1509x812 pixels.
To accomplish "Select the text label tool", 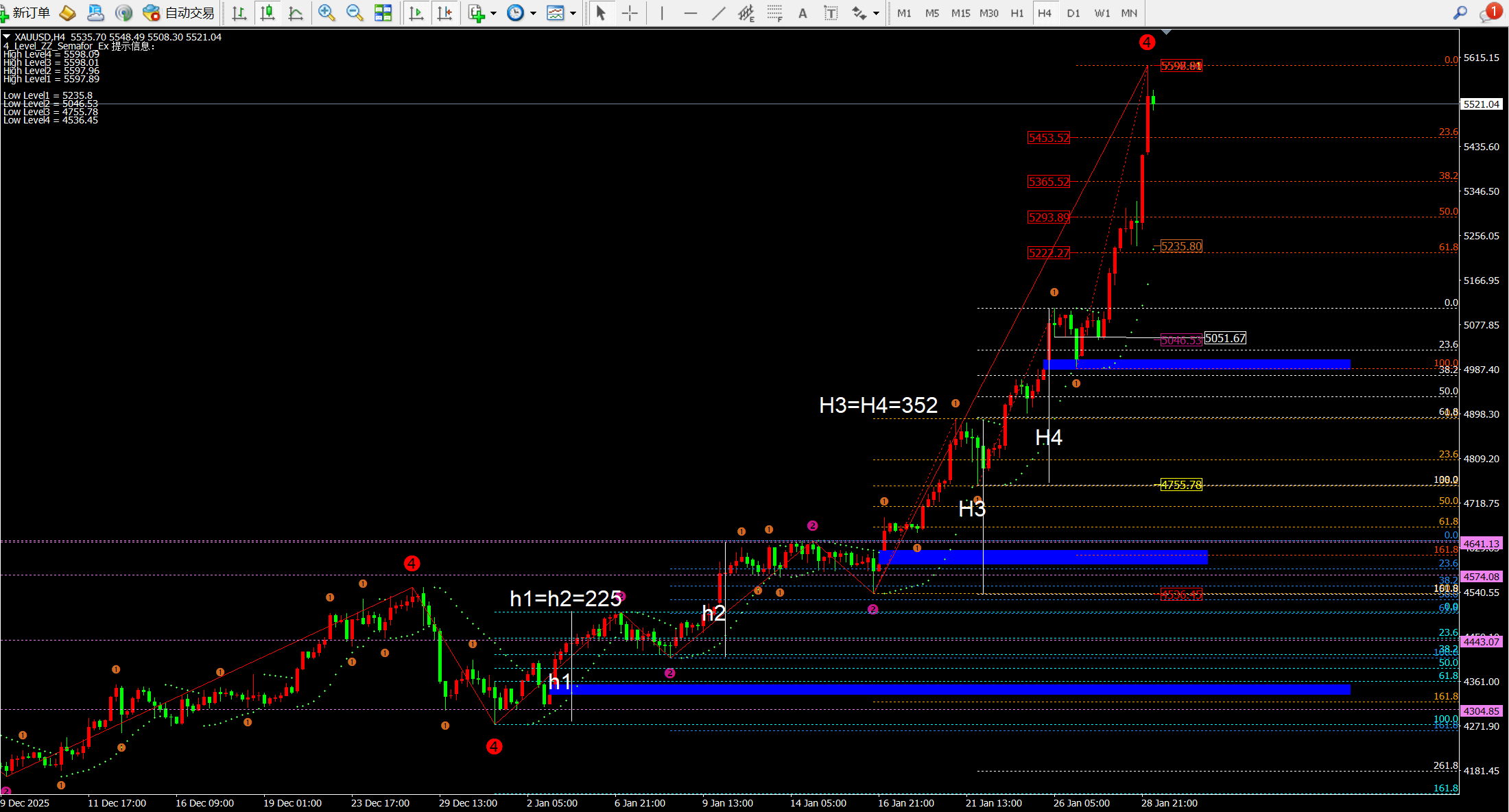I will 831,13.
